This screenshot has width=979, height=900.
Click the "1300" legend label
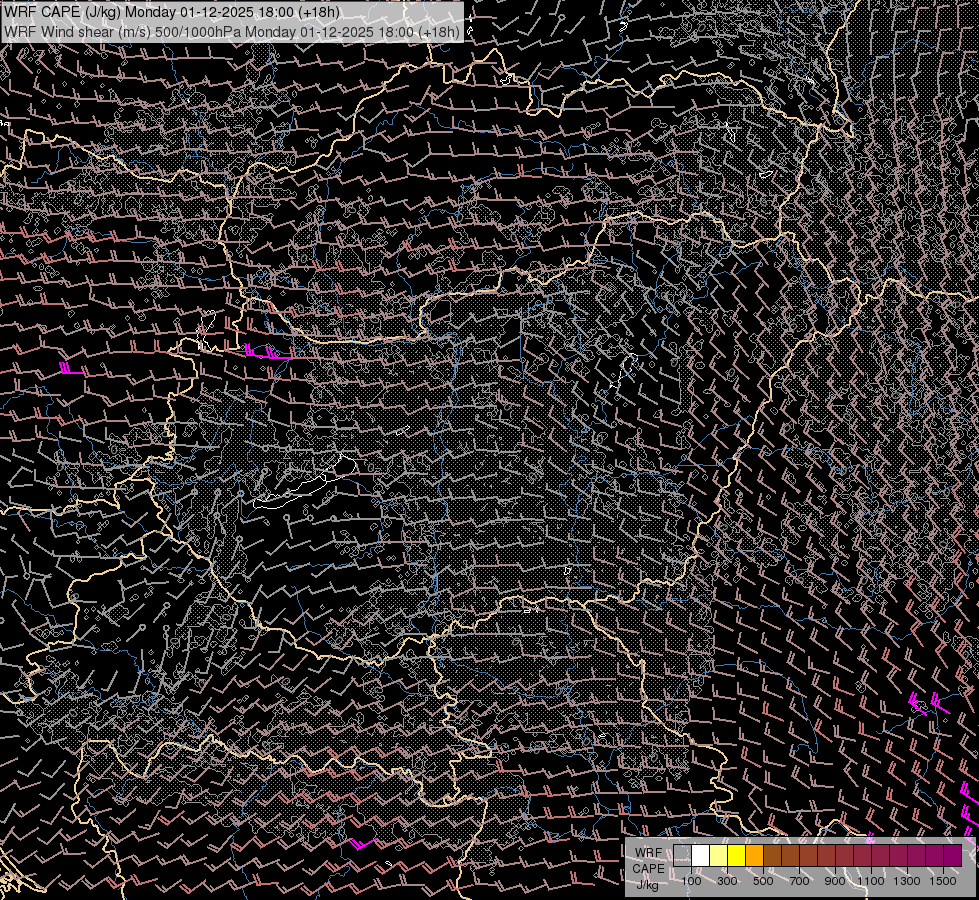[x=907, y=881]
